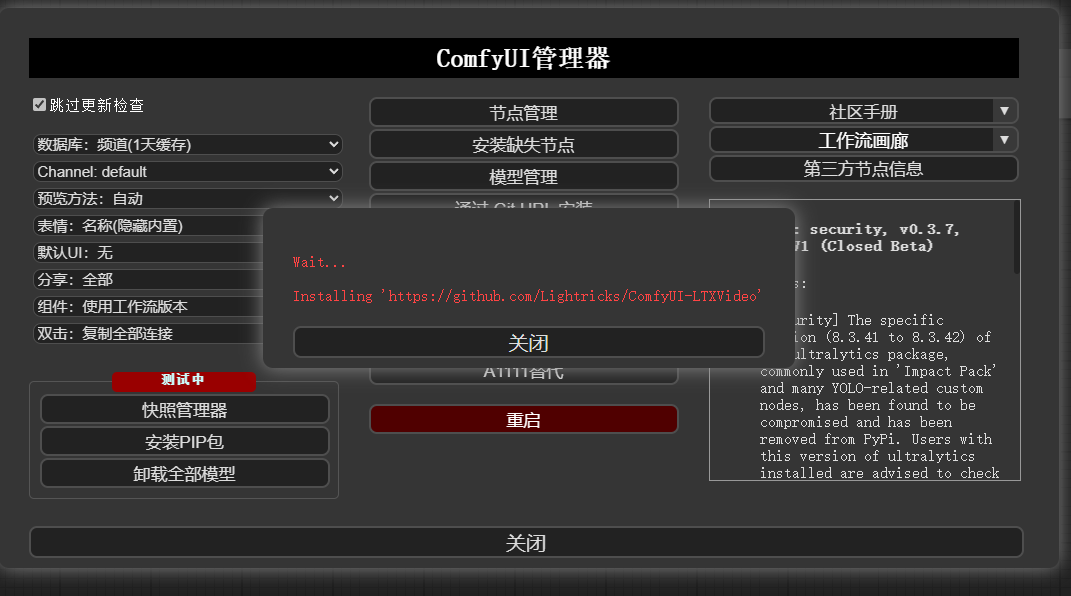Click 卸载全部模型 to unload all models
This screenshot has width=1071, height=596.
pos(185,473)
